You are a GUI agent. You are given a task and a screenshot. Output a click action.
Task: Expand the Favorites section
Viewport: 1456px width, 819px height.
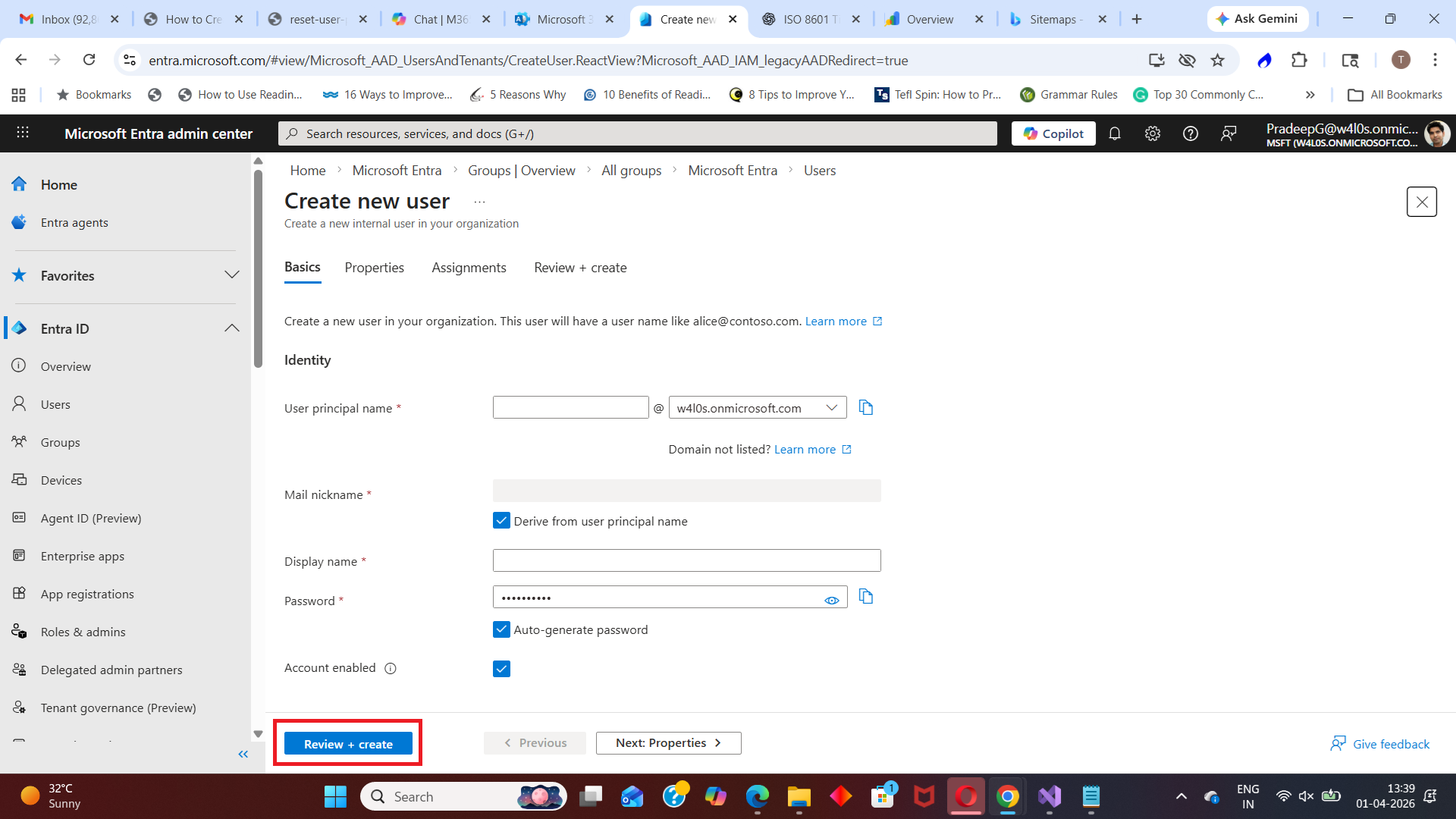(x=231, y=275)
